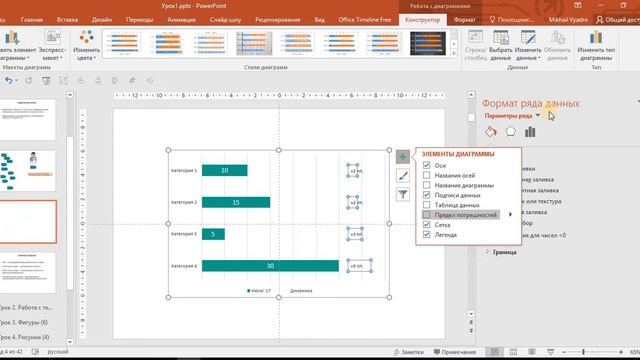Check the Названия осей checkbox
Viewport: 640px width, 360px height.
tap(427, 175)
